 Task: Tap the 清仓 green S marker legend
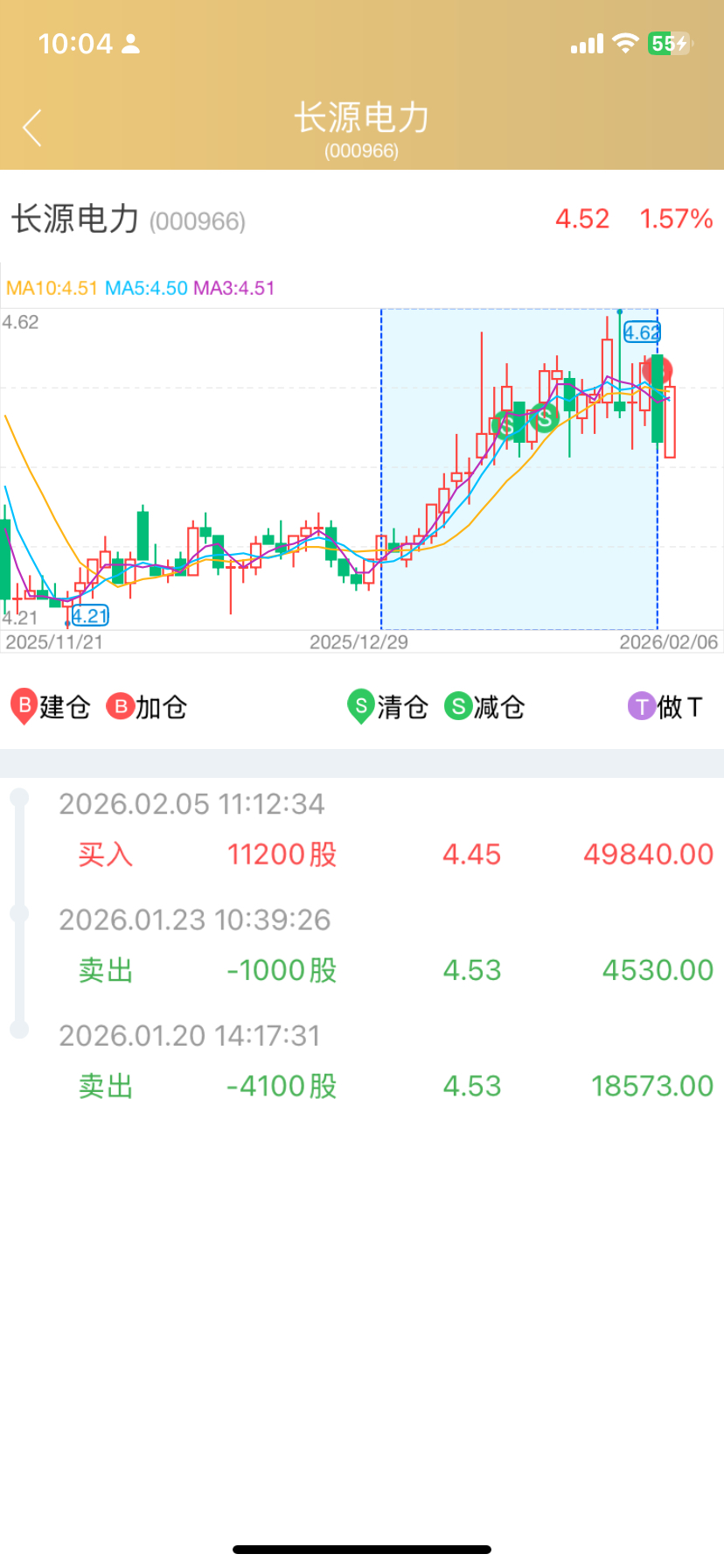coord(360,707)
